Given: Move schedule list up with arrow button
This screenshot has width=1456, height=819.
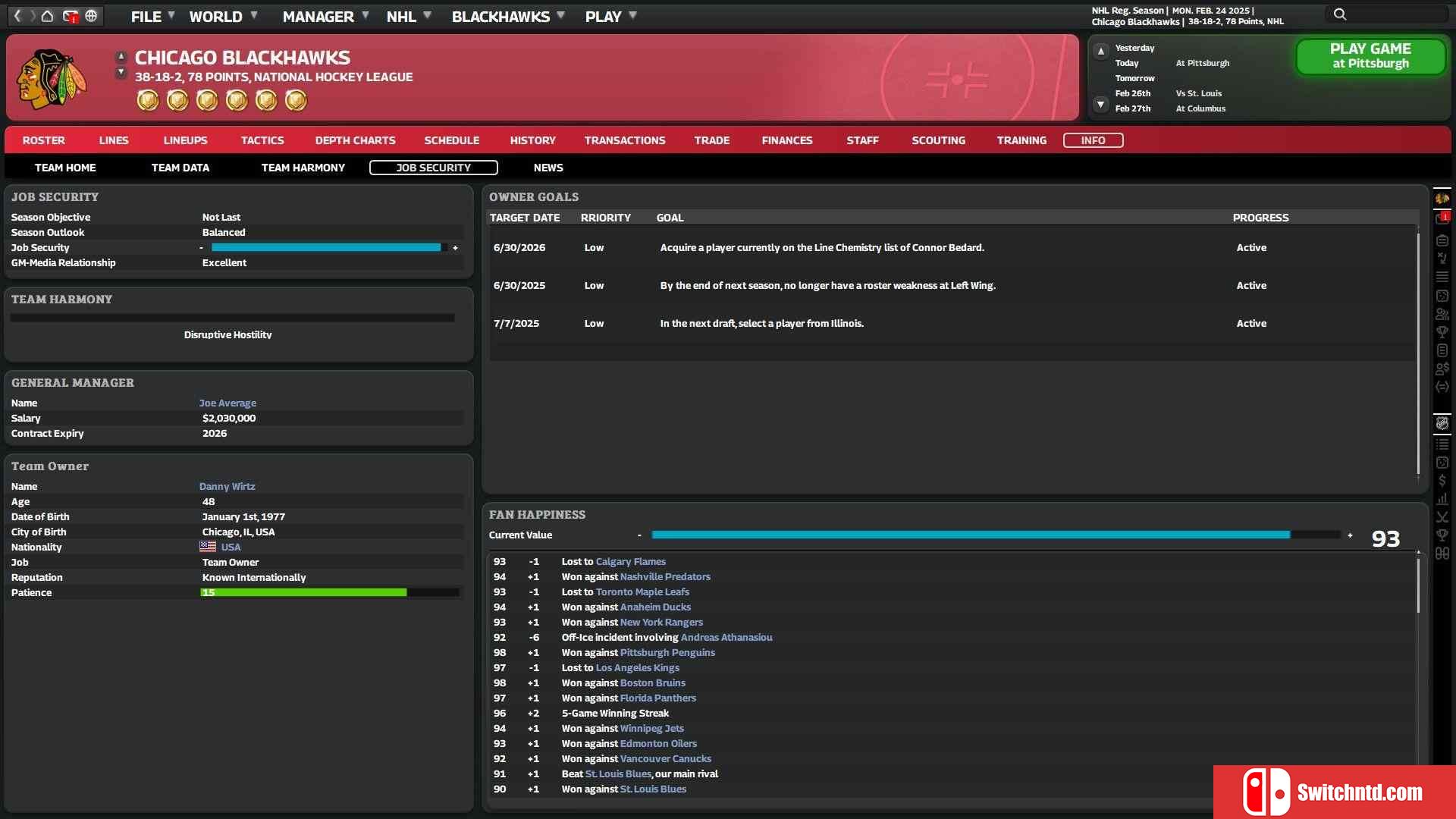Looking at the screenshot, I should 1101,51.
